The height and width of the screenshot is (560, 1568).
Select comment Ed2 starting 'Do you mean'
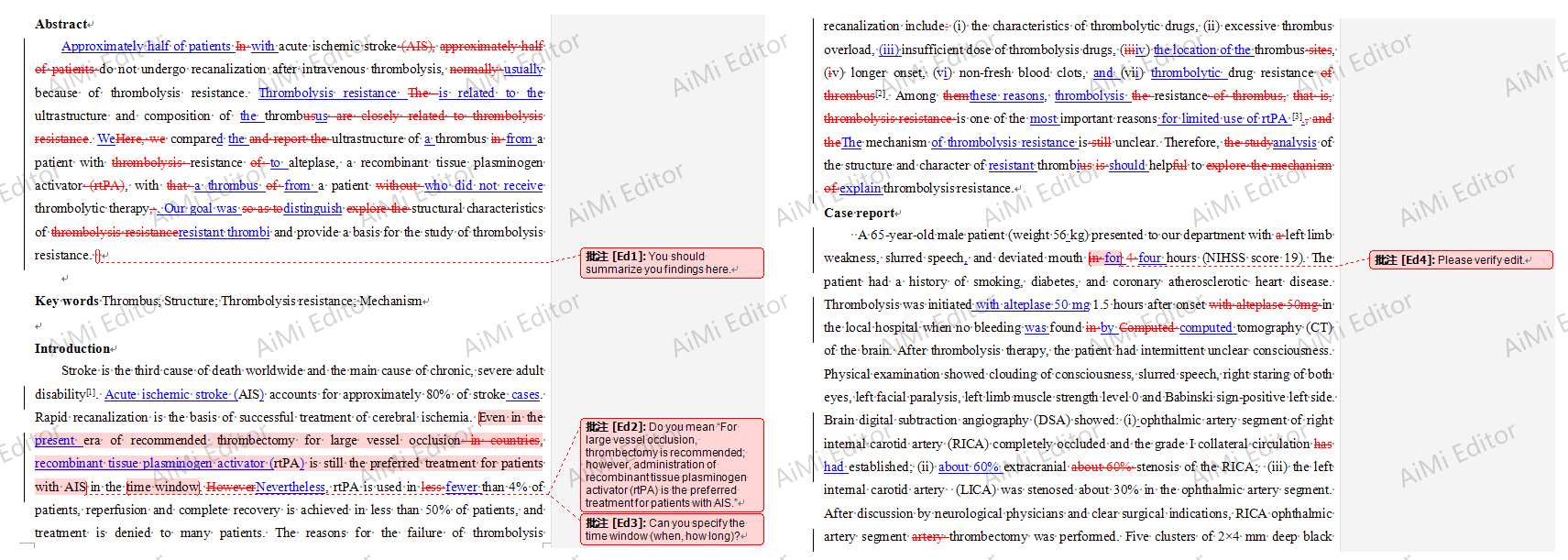[x=672, y=465]
